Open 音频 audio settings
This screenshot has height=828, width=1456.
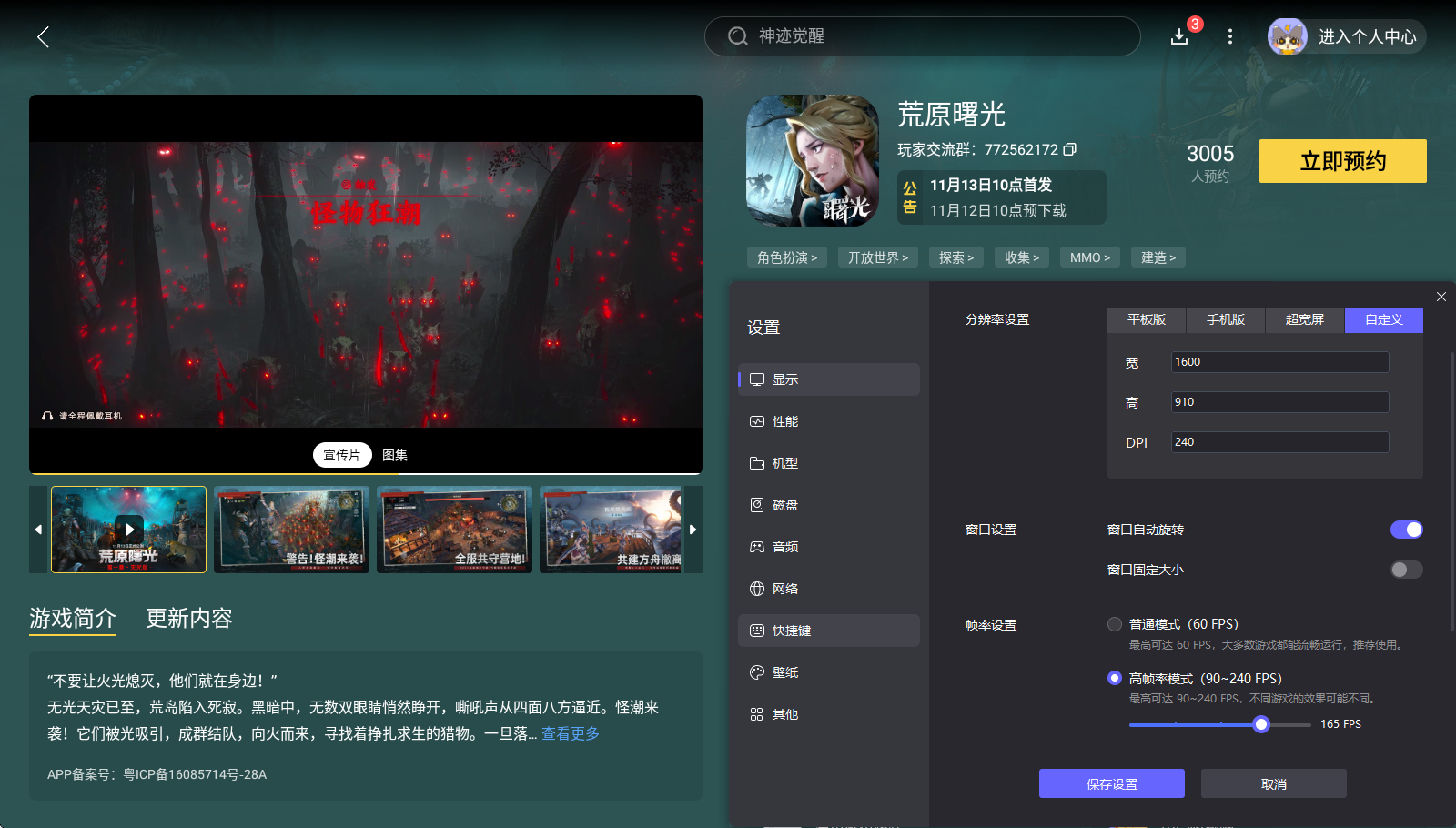click(x=829, y=547)
